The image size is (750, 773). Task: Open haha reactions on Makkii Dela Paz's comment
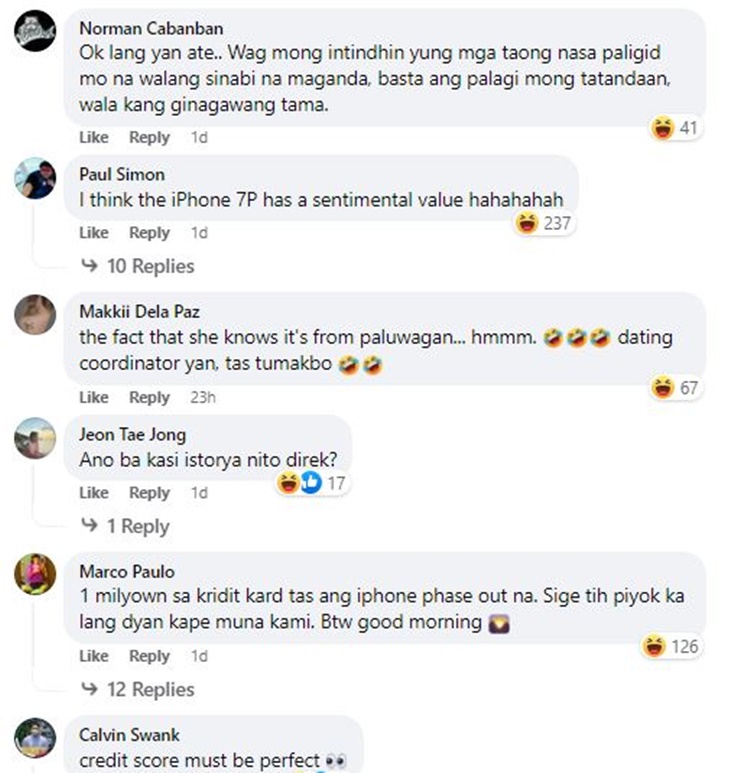[676, 388]
